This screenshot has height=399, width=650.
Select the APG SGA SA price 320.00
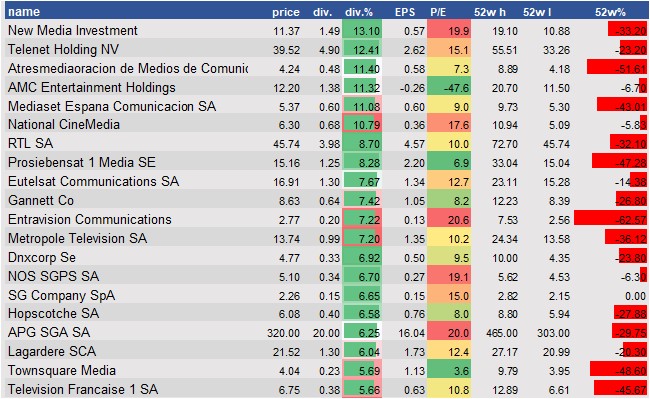coord(283,333)
